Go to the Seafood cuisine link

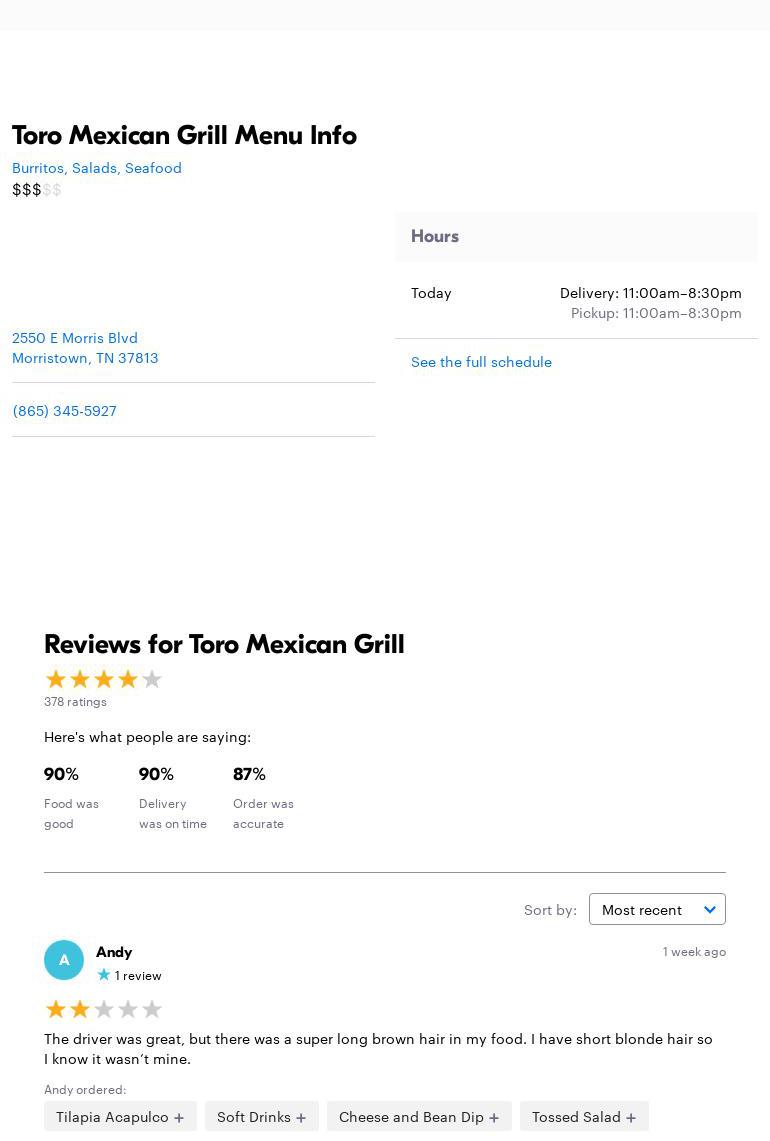point(153,168)
